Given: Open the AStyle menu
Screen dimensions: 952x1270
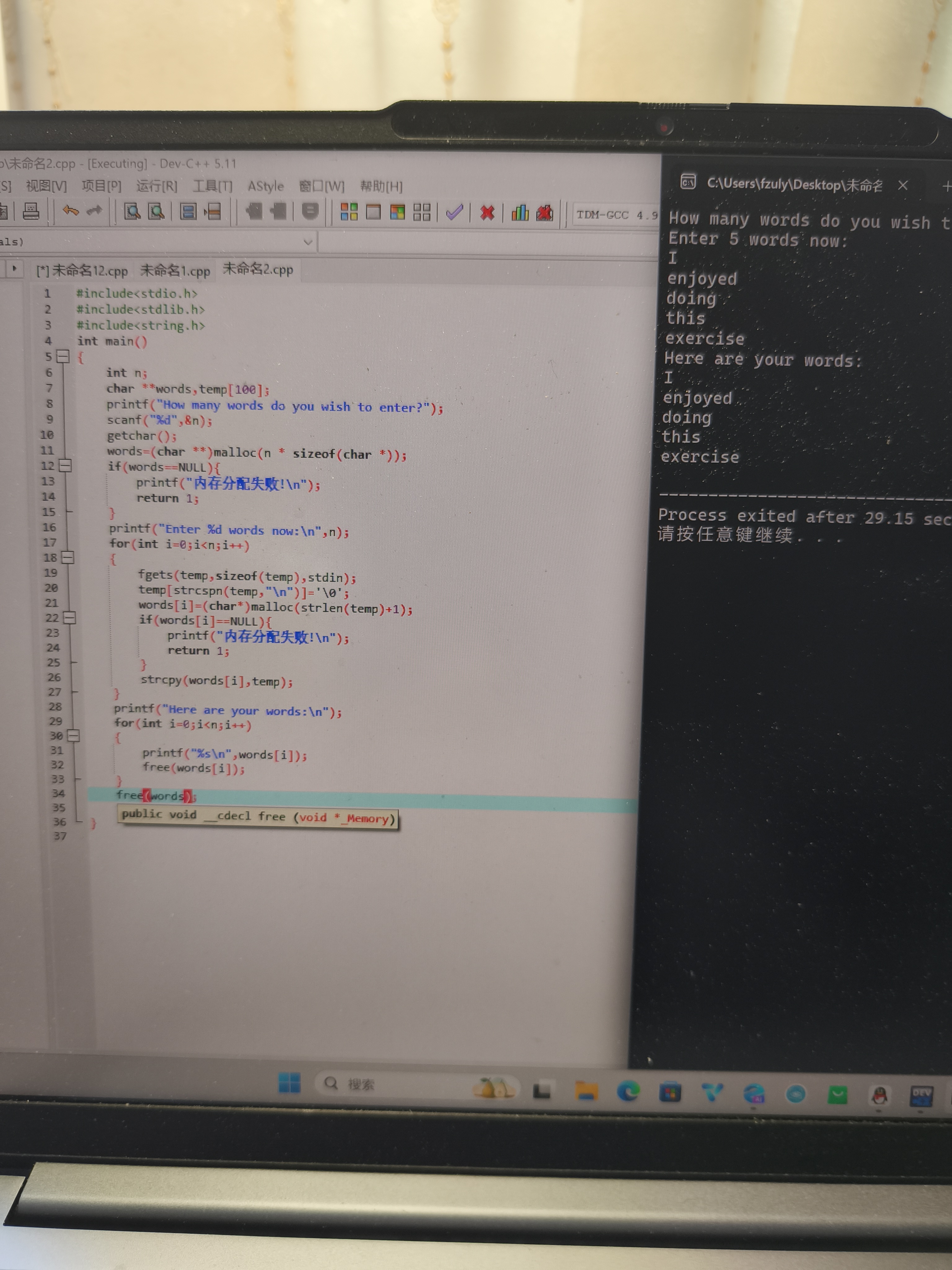Looking at the screenshot, I should [266, 186].
